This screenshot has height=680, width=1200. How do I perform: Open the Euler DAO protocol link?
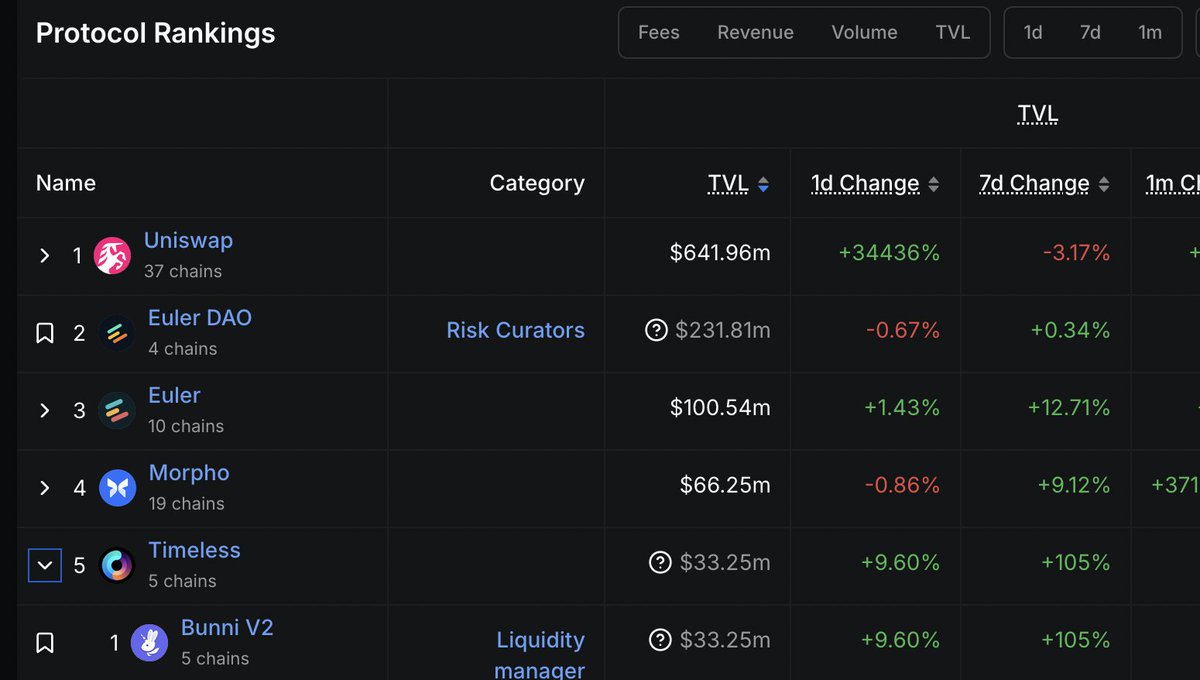click(x=200, y=318)
